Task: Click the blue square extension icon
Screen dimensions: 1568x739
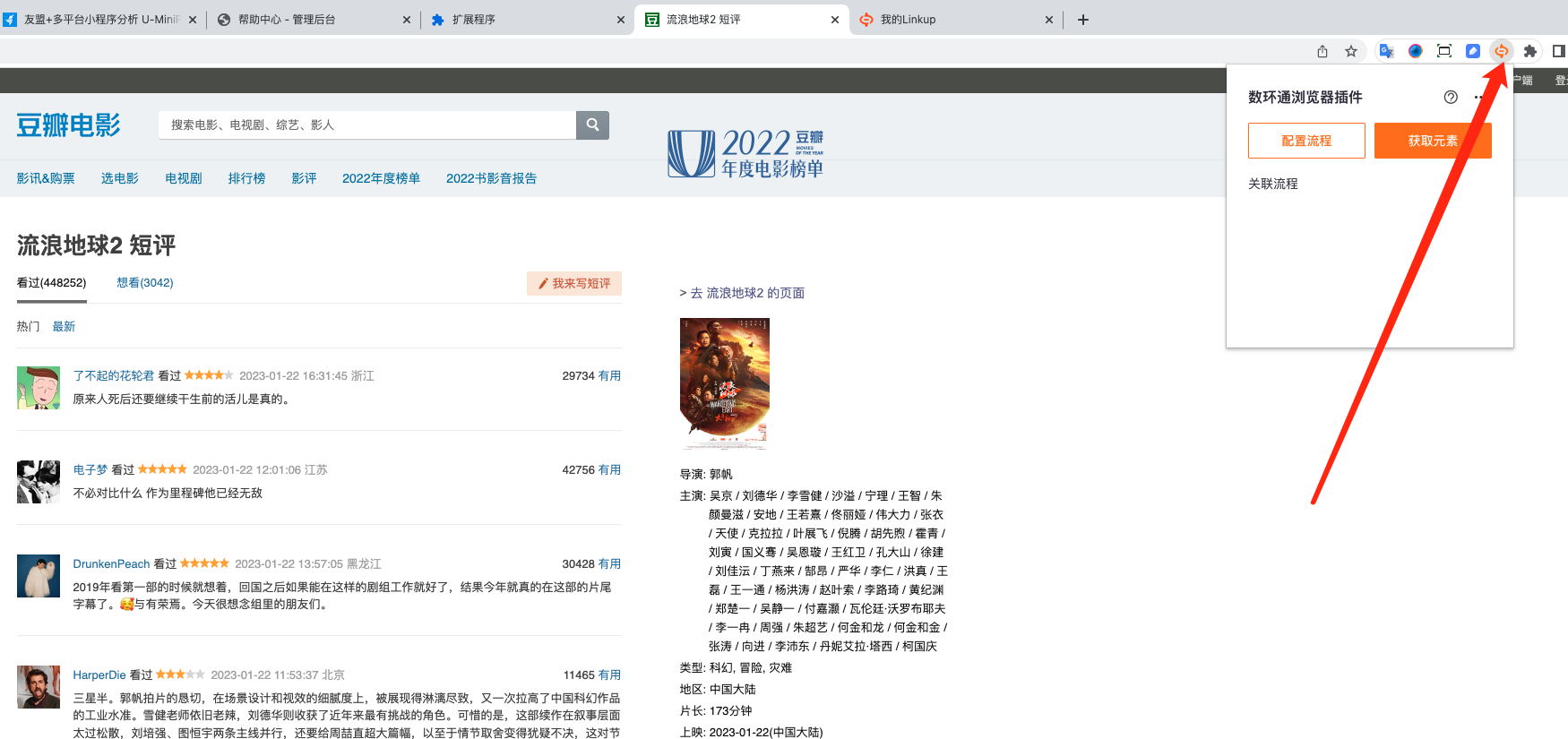Action: click(x=1473, y=51)
